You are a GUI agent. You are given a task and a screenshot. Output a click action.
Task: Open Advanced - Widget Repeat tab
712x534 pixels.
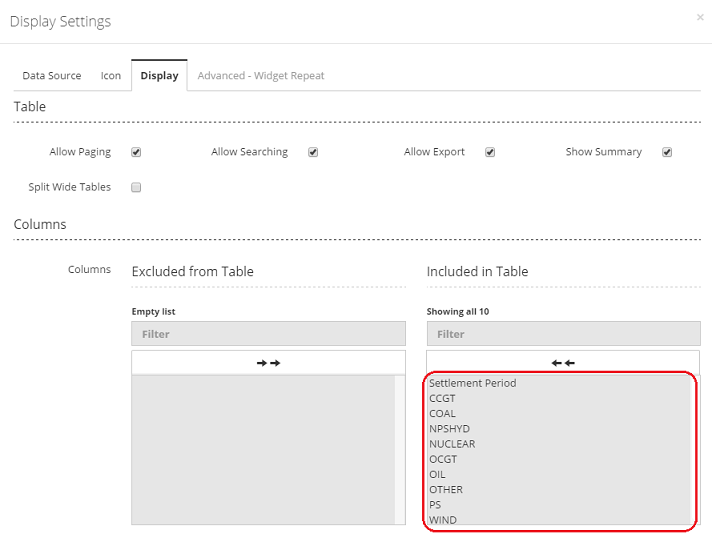tap(261, 75)
